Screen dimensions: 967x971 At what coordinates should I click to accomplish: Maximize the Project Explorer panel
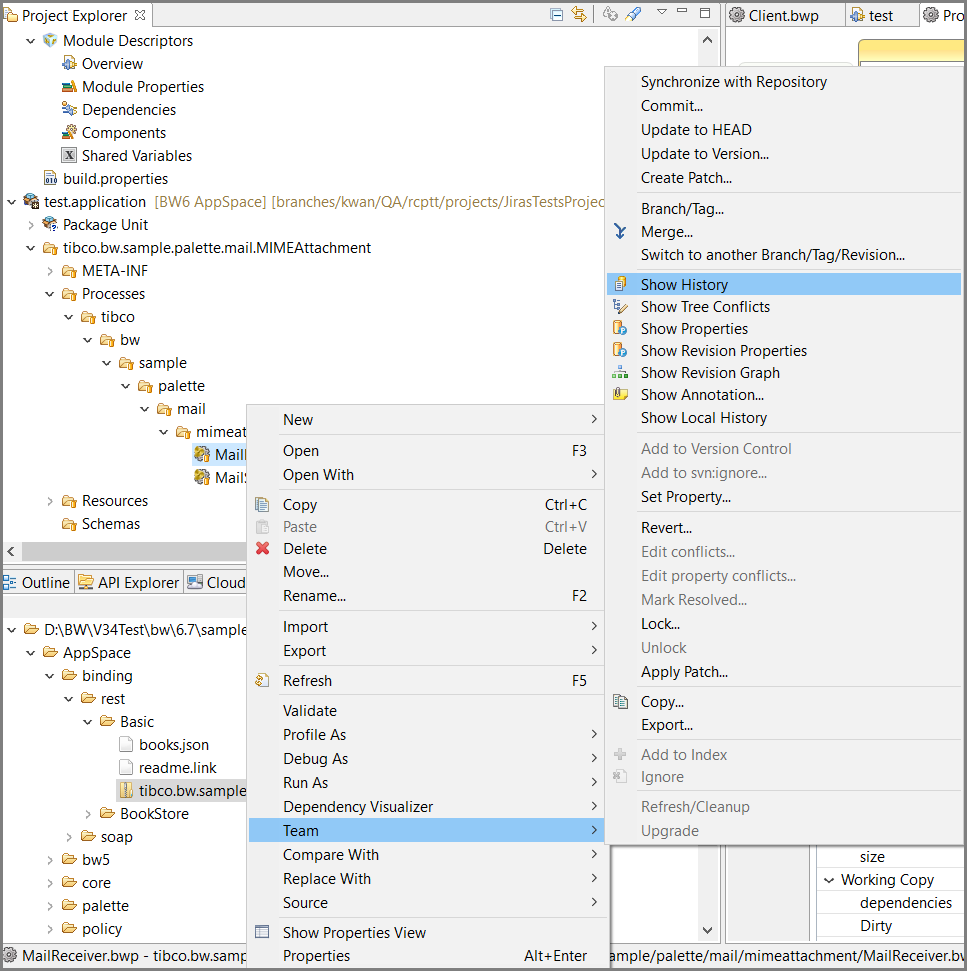[705, 12]
